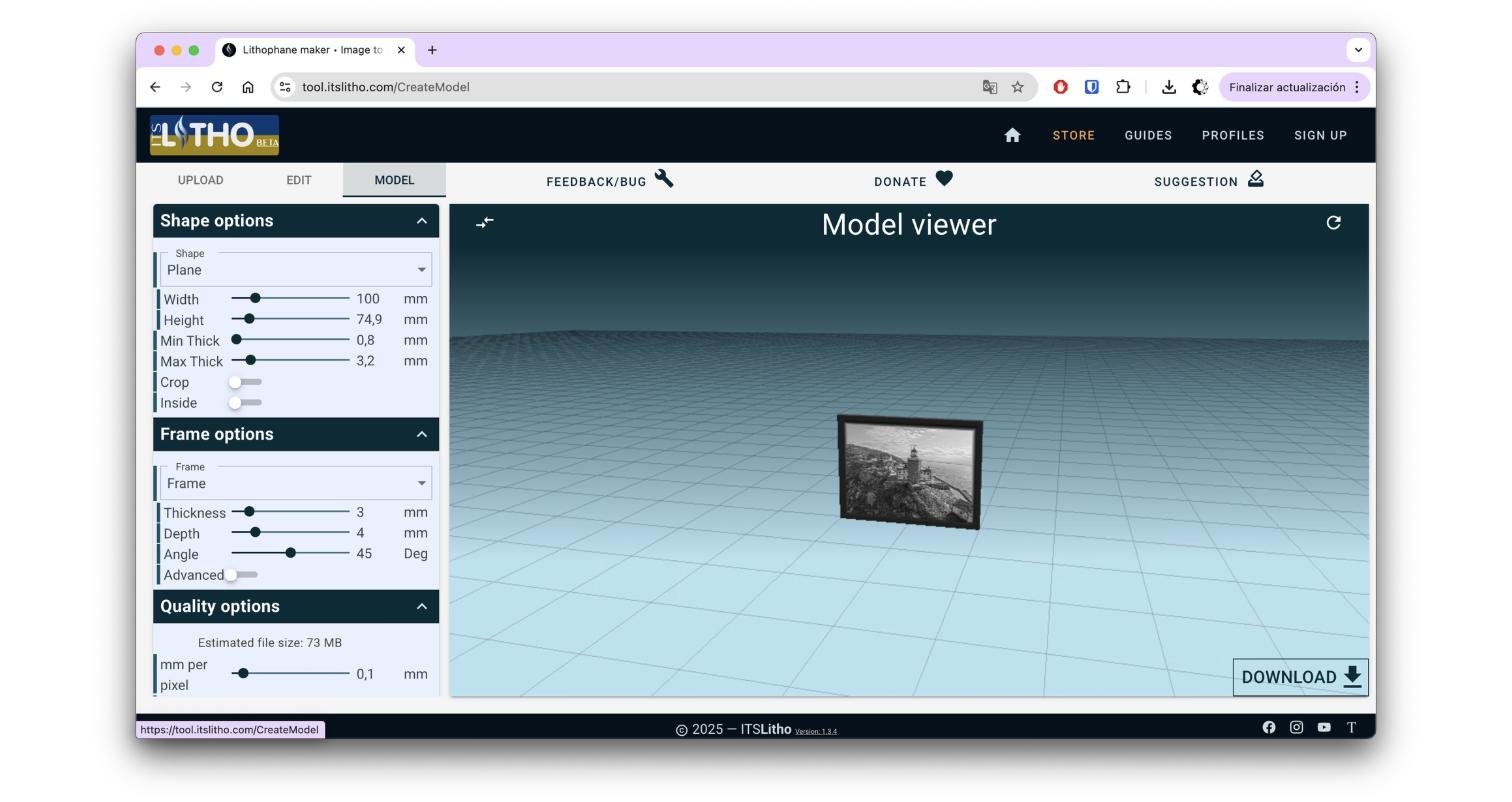
Task: Open the browser home page
Action: tap(248, 87)
